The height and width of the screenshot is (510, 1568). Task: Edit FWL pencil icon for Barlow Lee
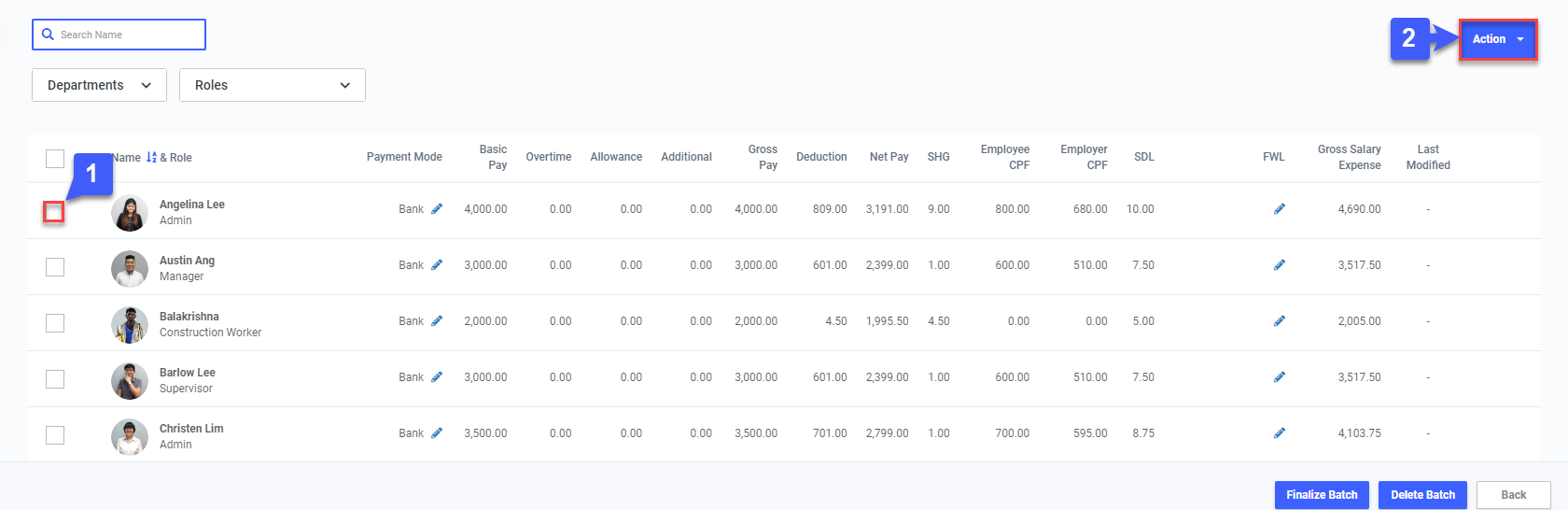point(1279,377)
